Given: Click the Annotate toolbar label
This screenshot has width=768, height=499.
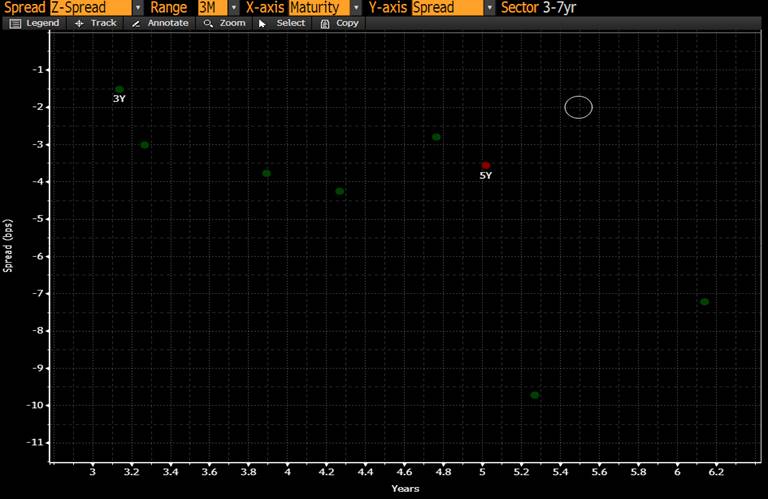Looking at the screenshot, I should pyautogui.click(x=168, y=23).
